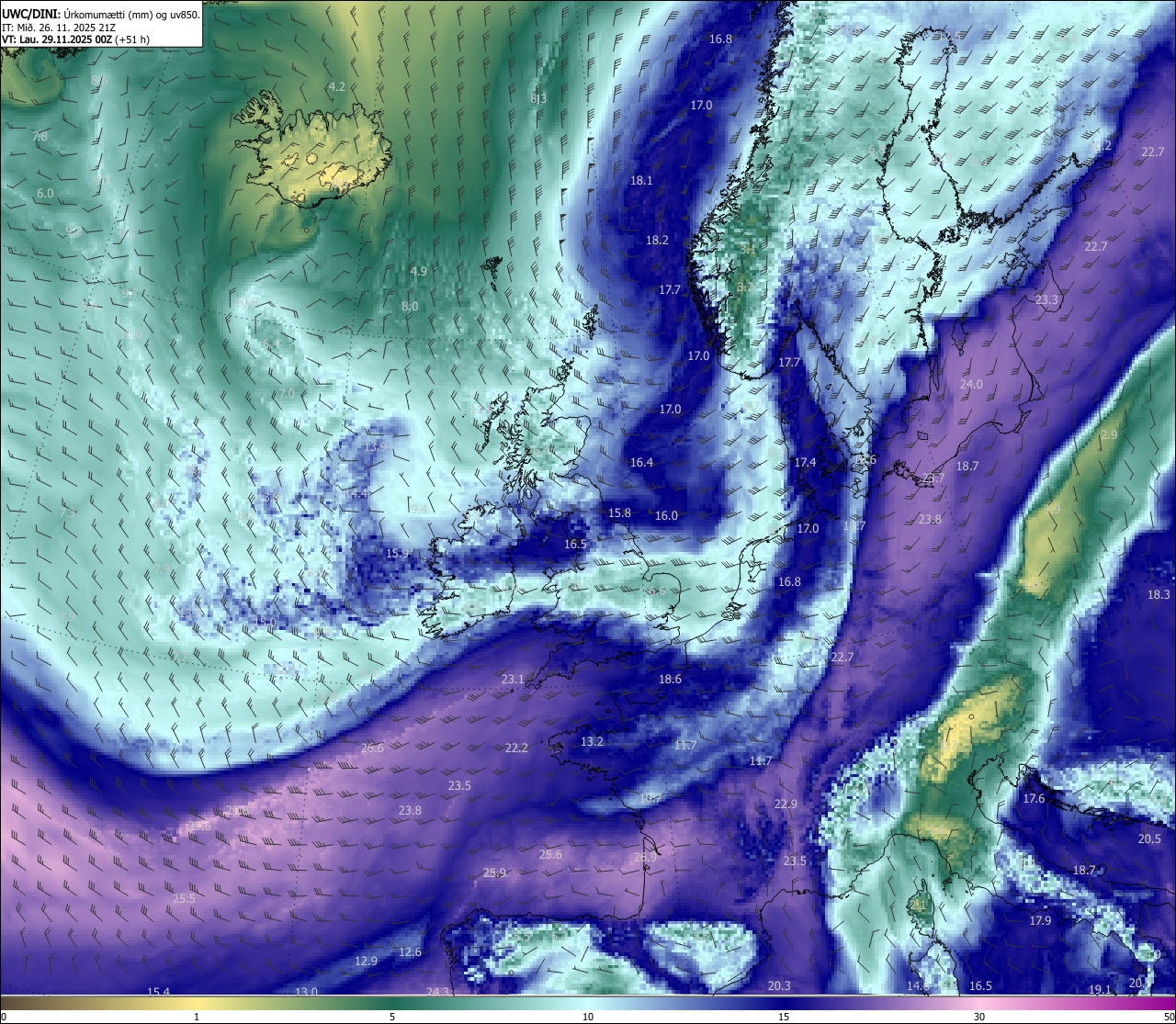1176x1024 pixels.
Task: Click the 25.5 value in the lower-left Atlantic
Action: (x=184, y=898)
